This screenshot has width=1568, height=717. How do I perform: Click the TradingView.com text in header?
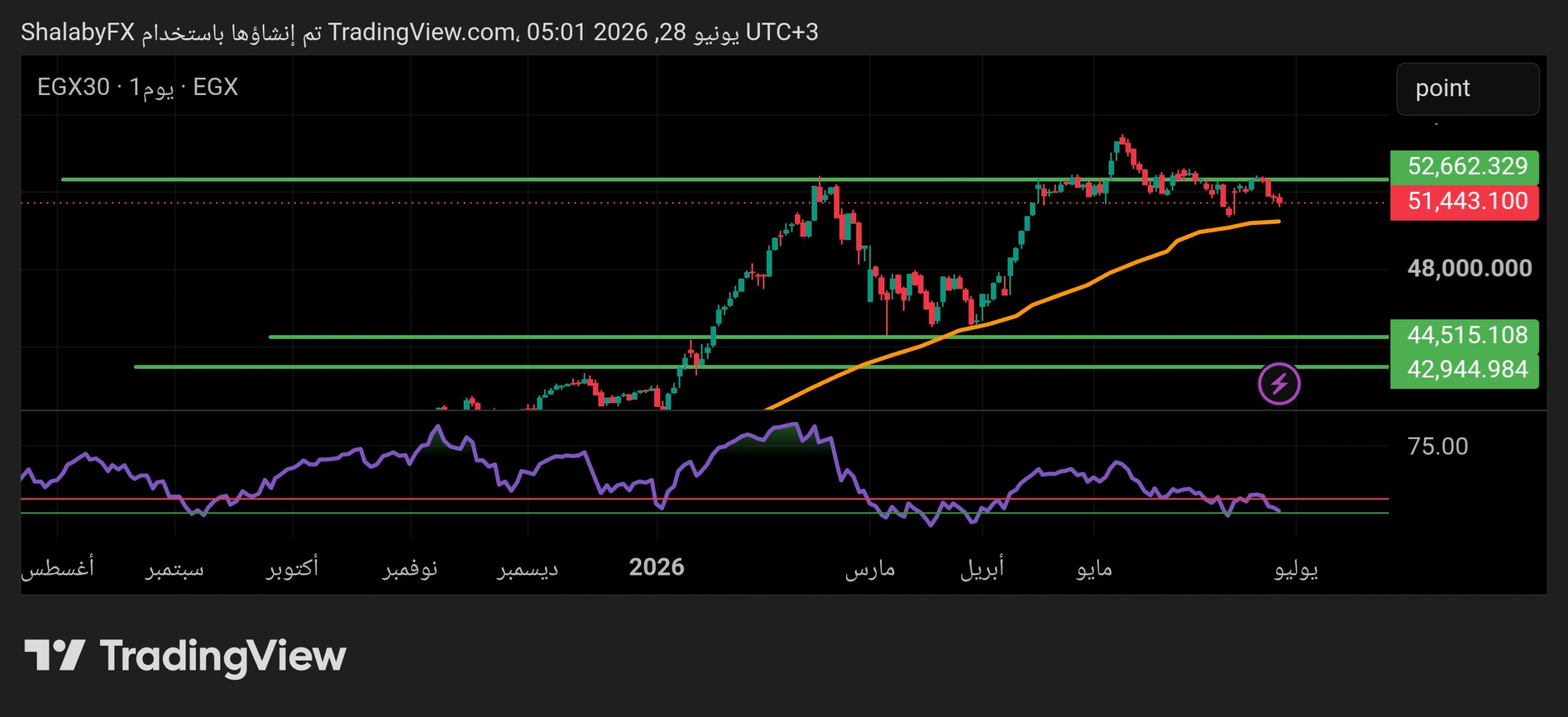click(x=421, y=32)
